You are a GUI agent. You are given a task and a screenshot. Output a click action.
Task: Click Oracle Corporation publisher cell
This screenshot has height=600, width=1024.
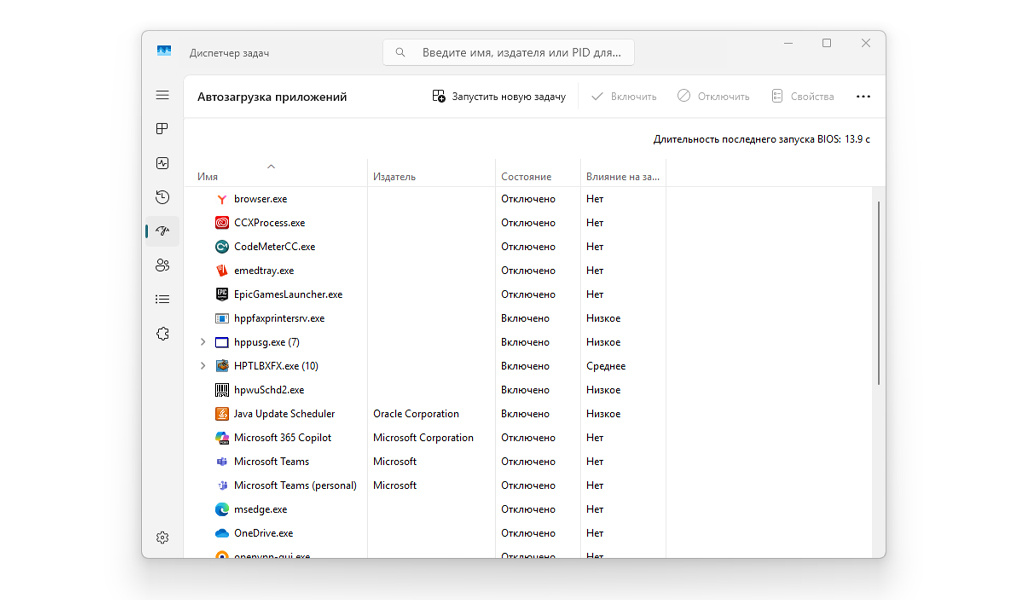coord(416,414)
